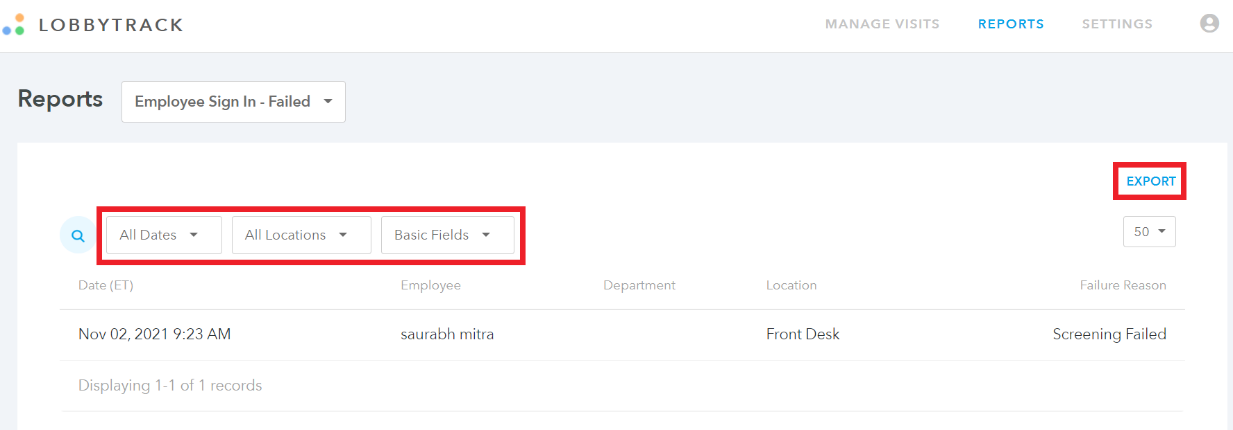
Task: Click the LOBBYTRACK brand name
Action: click(x=111, y=25)
